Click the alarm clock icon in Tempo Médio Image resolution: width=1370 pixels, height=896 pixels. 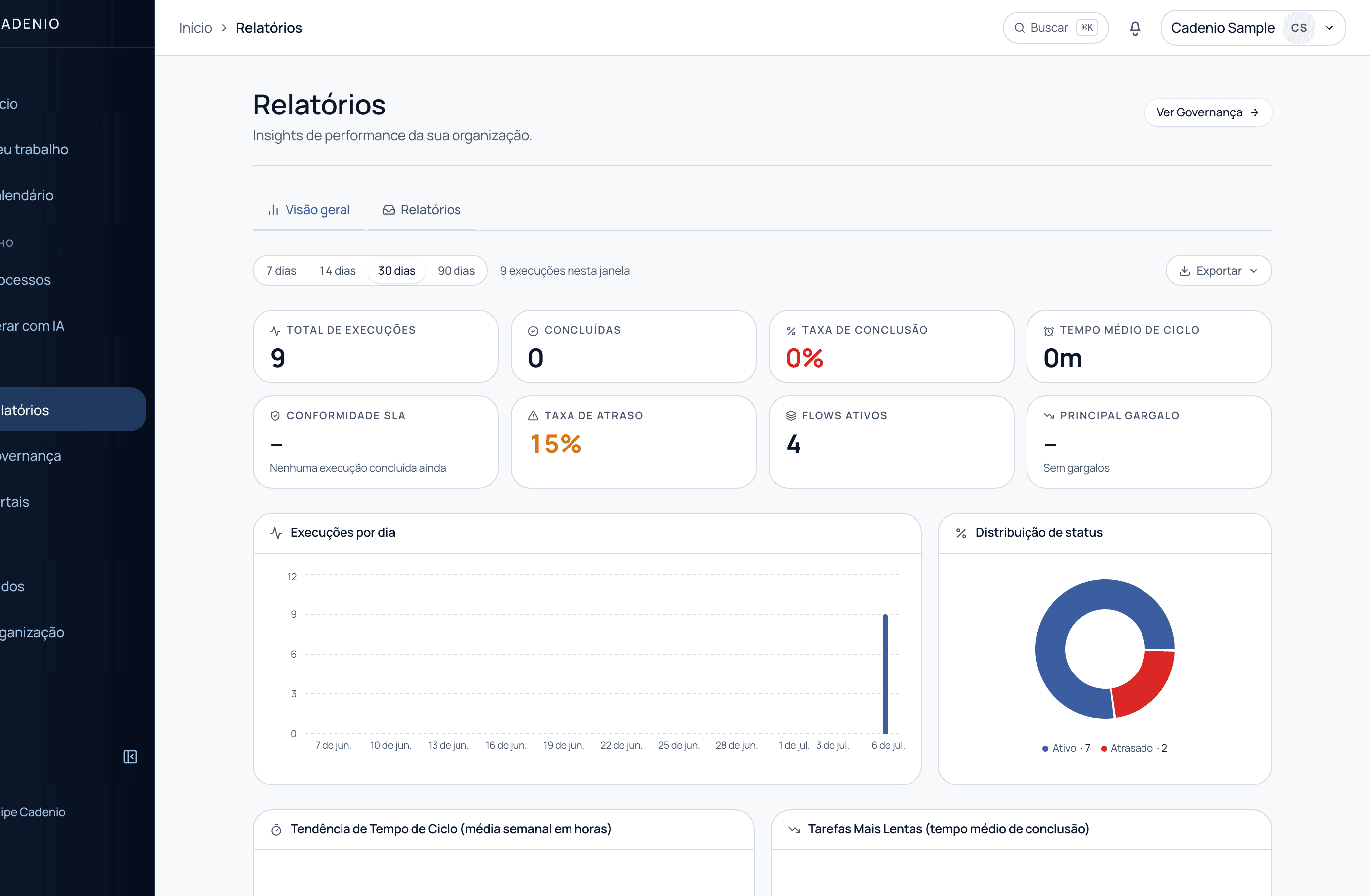1049,331
